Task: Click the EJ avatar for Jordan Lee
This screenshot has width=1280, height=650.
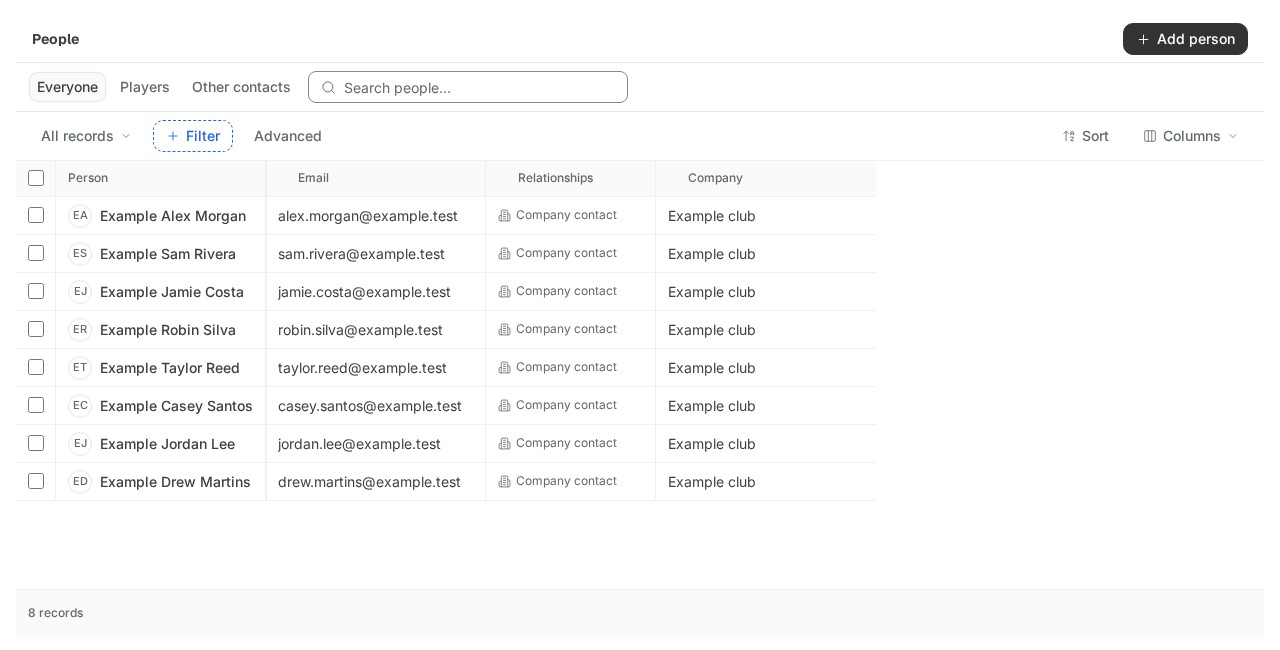Action: [x=80, y=444]
